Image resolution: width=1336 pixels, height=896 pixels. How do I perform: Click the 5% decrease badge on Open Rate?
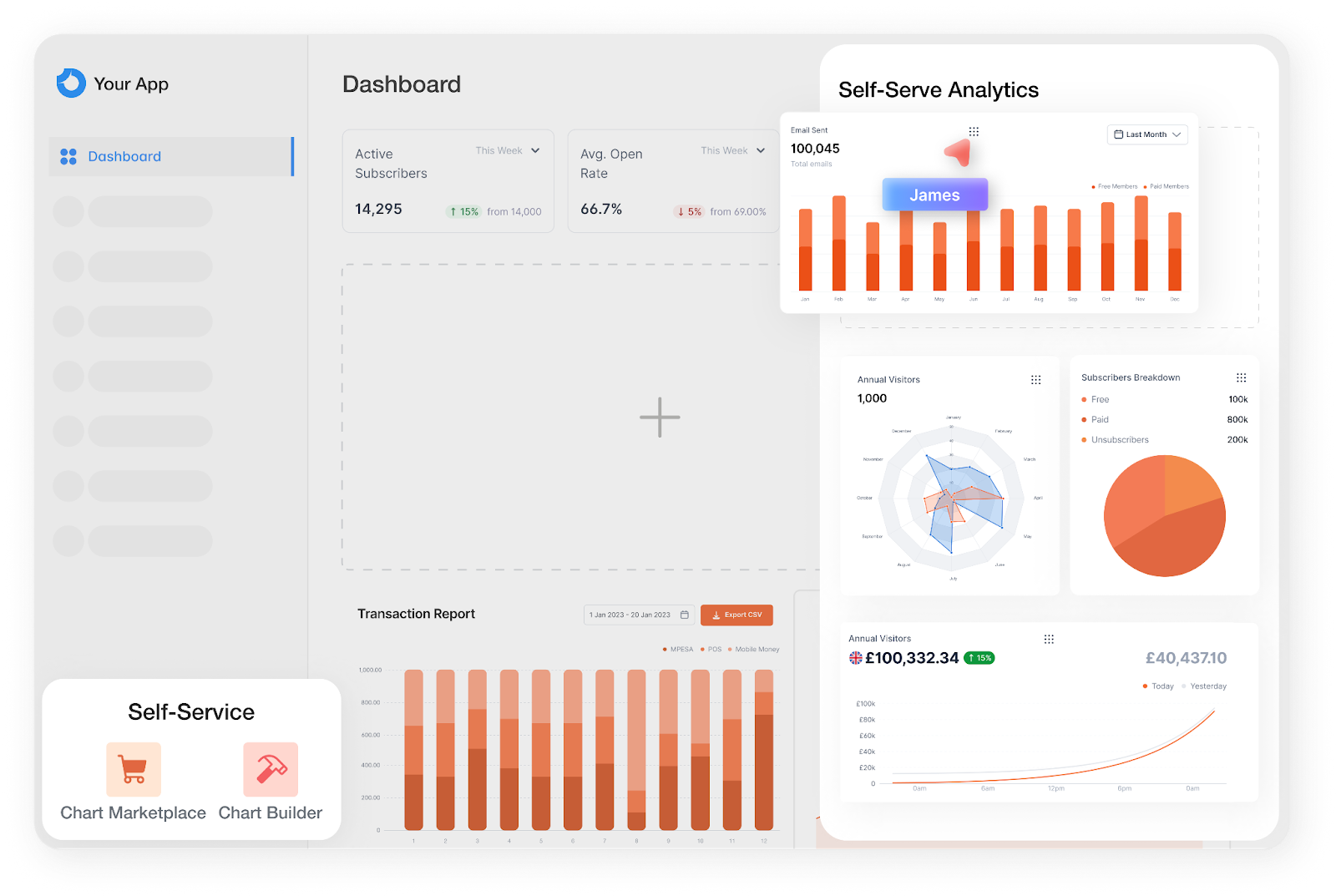tap(689, 212)
